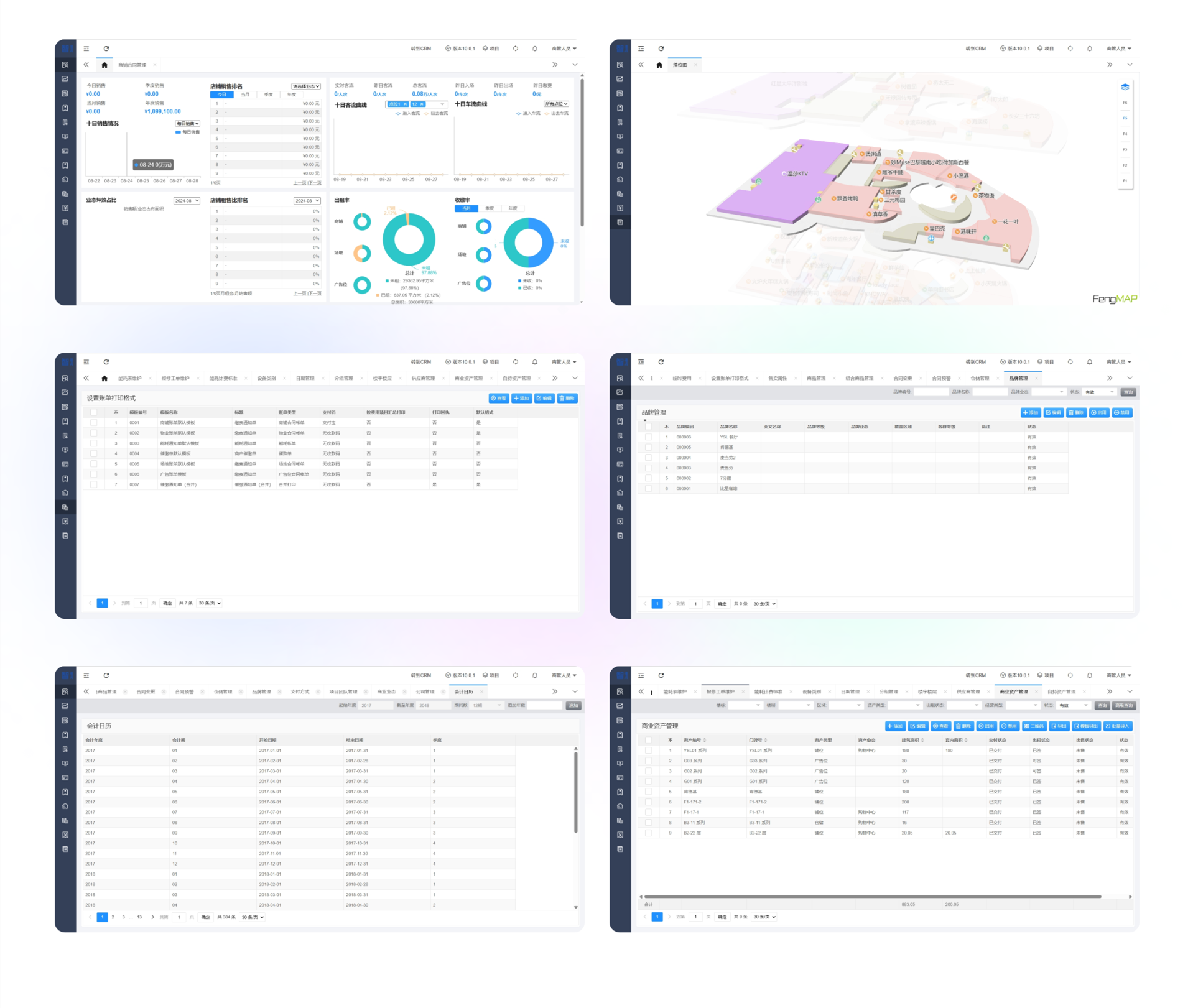Check the select-all checkbox in 设置账单打印格式 table header
The width and height of the screenshot is (1193, 1008).
click(93, 412)
